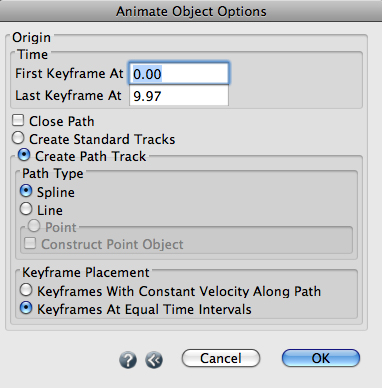382x388 pixels.
Task: Enable the Close Path checkbox
Action: [x=18, y=120]
